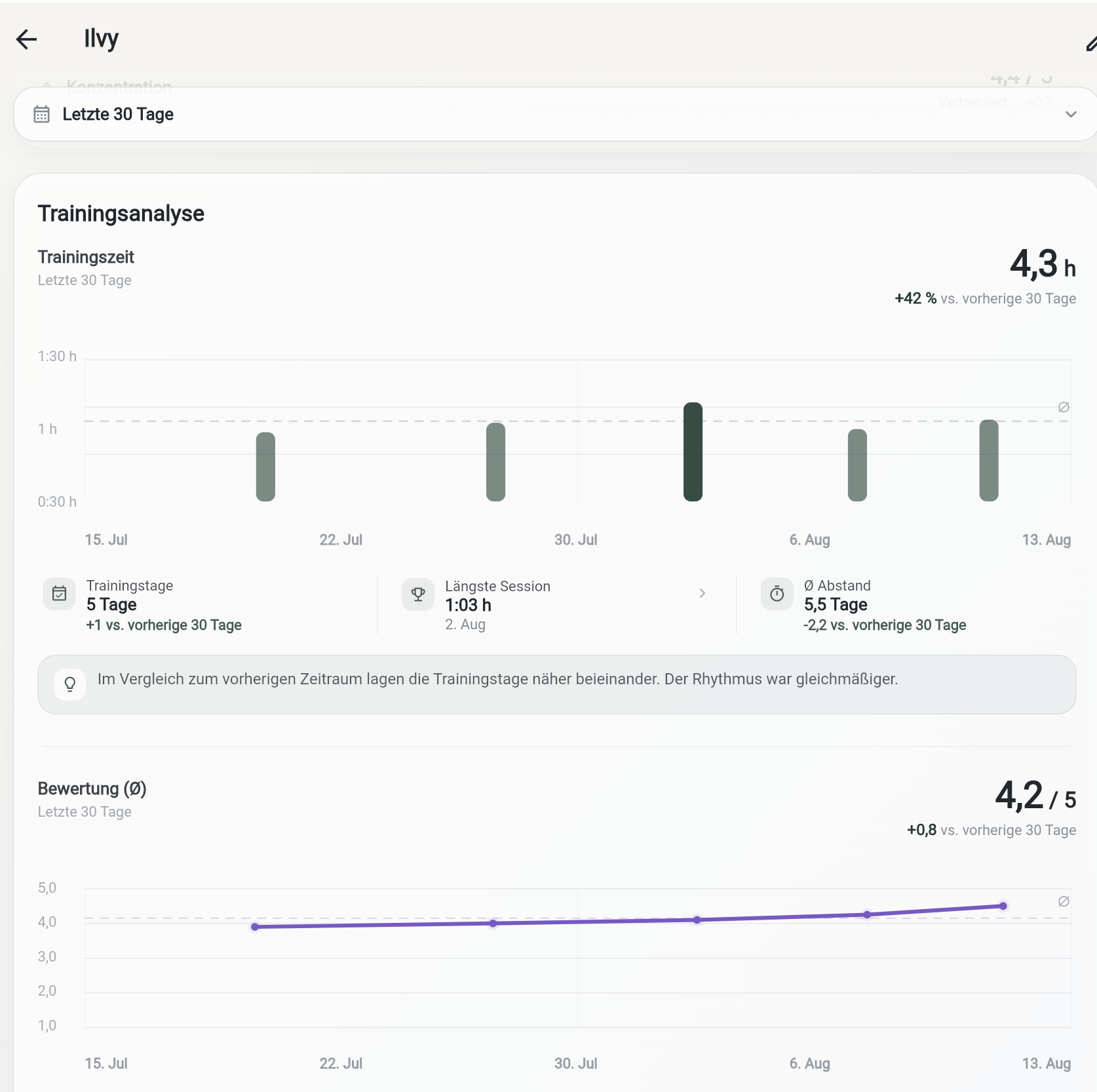The height and width of the screenshot is (1092, 1097).
Task: Go back using the arrow icon
Action: coord(26,39)
